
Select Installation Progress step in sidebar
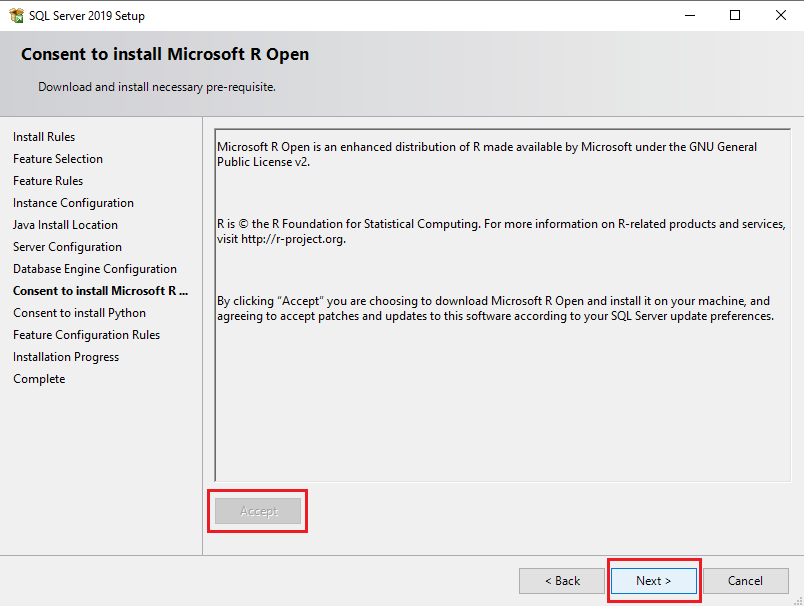coord(66,357)
